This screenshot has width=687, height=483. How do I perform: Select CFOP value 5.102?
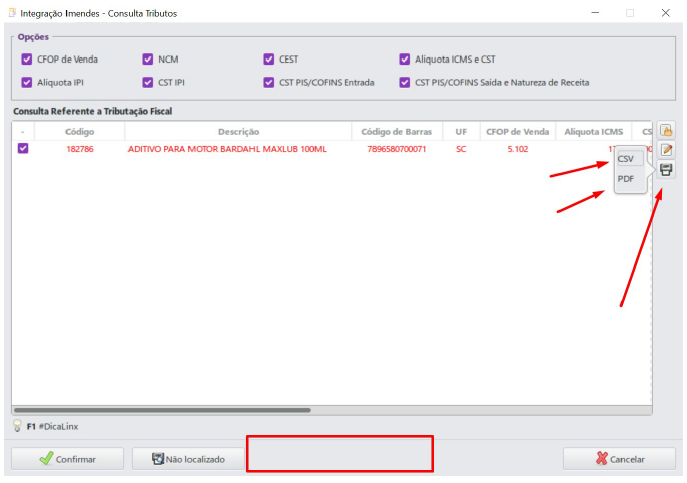click(518, 149)
